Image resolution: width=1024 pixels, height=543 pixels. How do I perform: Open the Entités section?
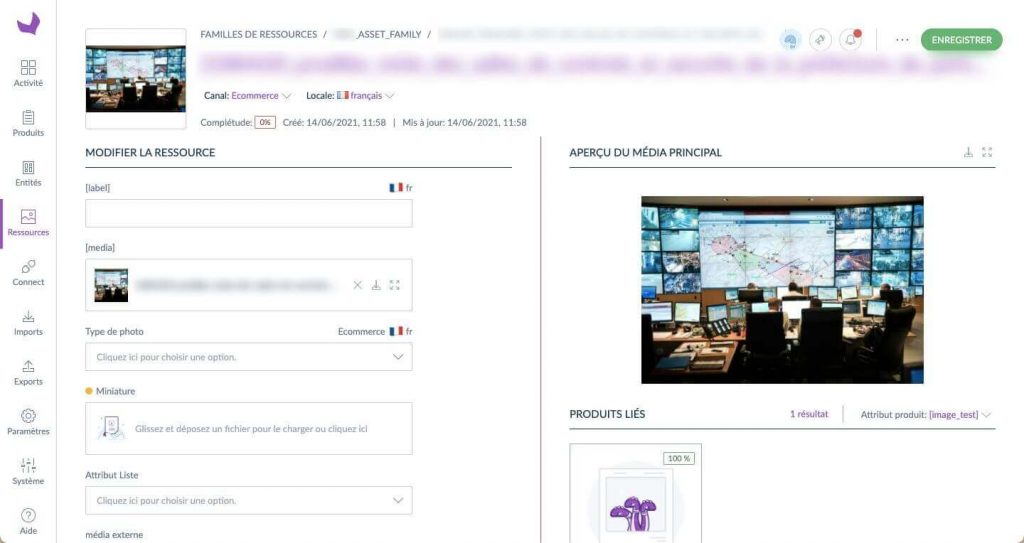click(28, 173)
